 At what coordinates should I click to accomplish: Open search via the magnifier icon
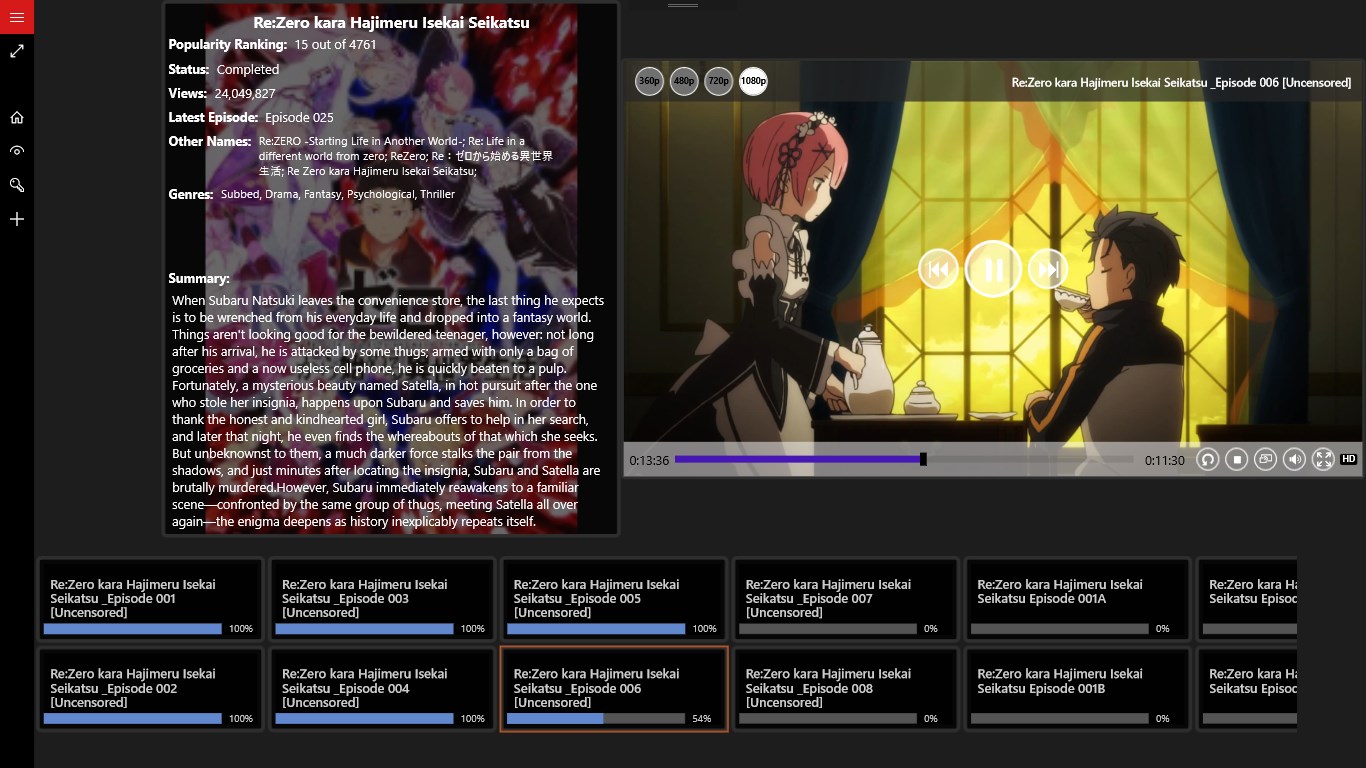tap(17, 185)
